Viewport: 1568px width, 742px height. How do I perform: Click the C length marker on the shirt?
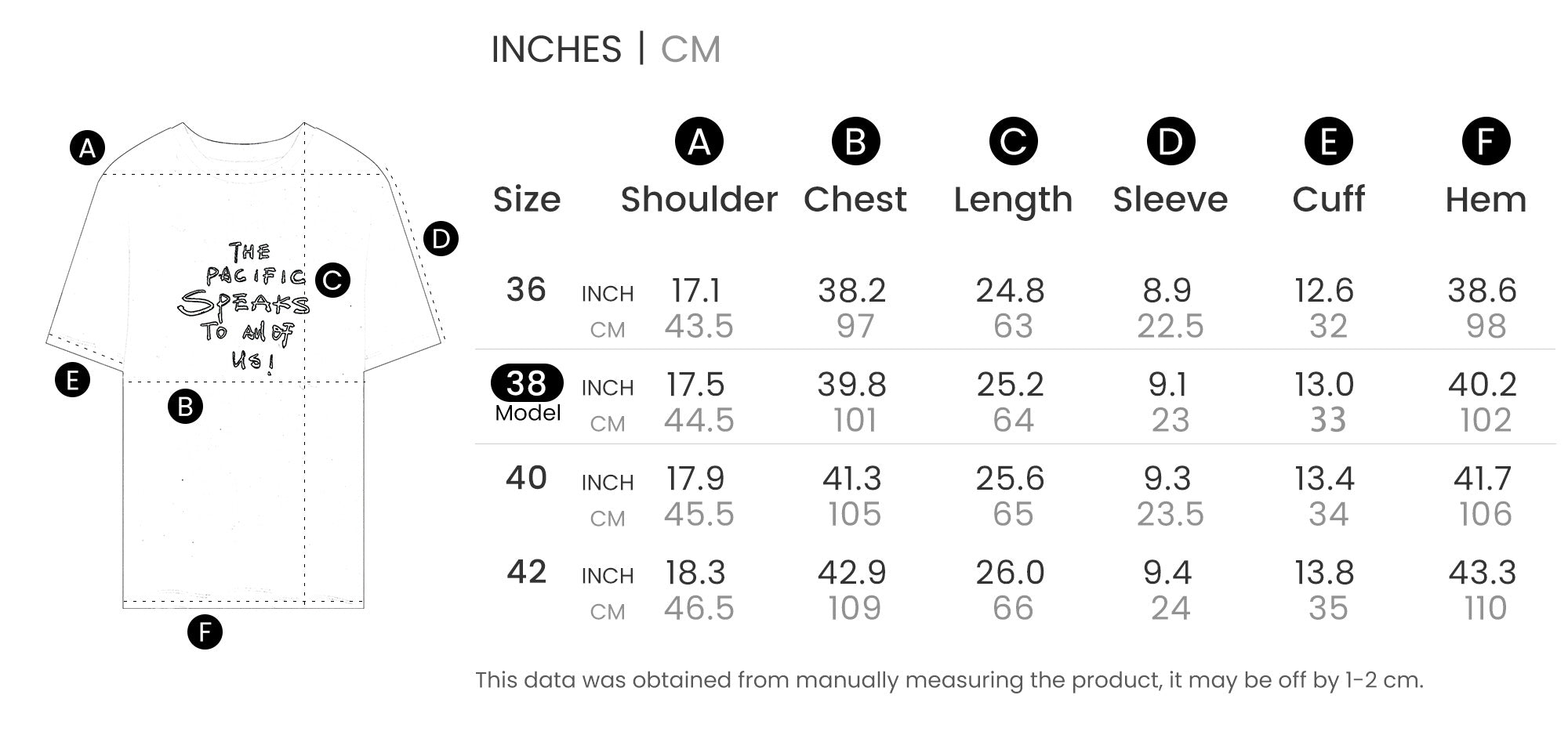(x=332, y=280)
